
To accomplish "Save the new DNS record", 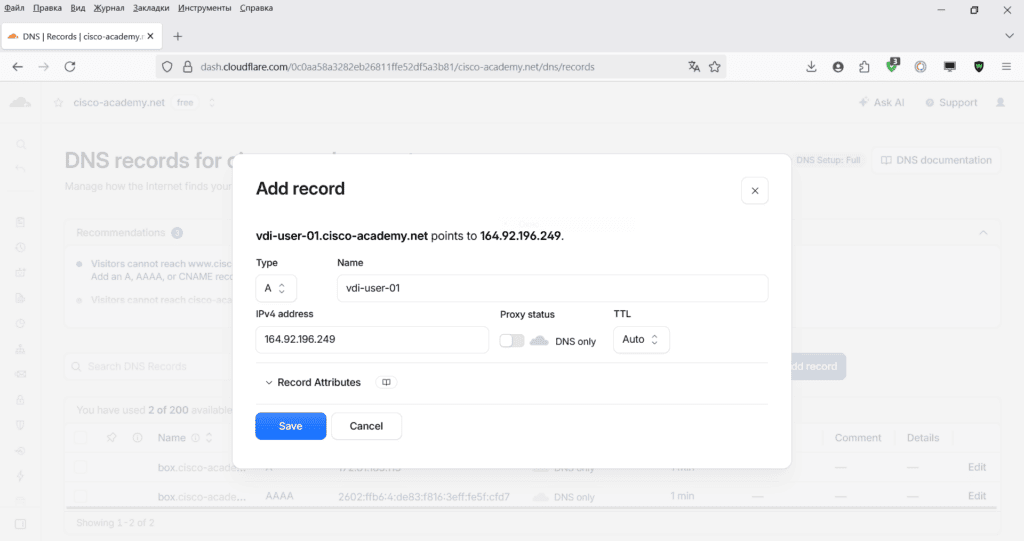I will [x=291, y=426].
